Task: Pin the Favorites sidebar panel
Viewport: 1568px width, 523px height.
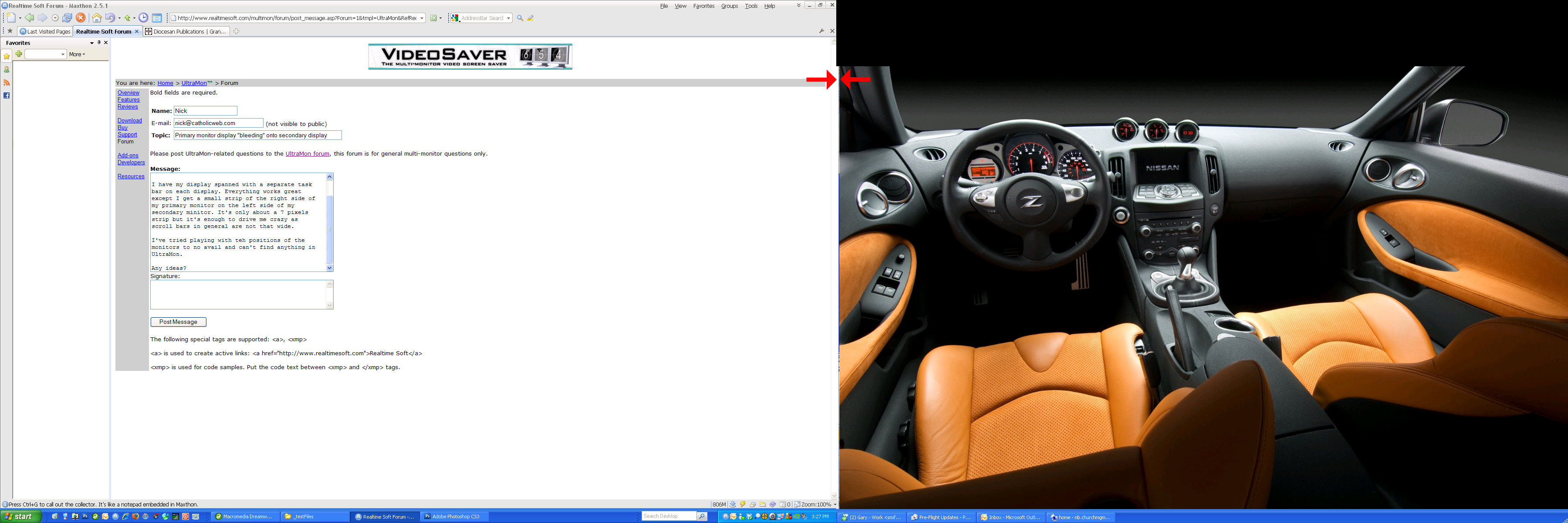Action: (98, 43)
